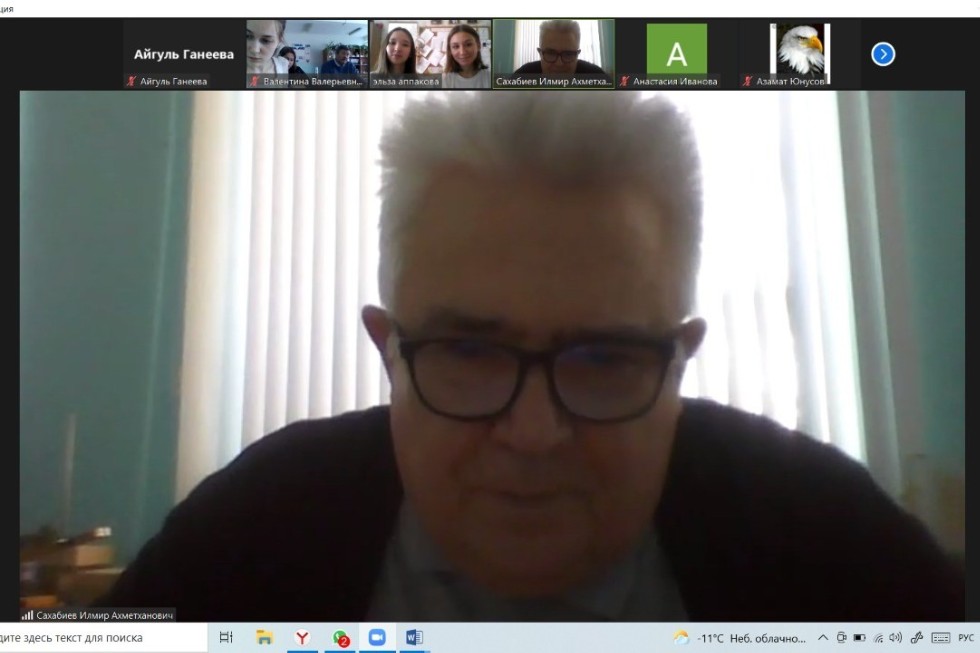Select эльза аппакова's video thumbnail
Screen dimensions: 980x653
pos(430,53)
